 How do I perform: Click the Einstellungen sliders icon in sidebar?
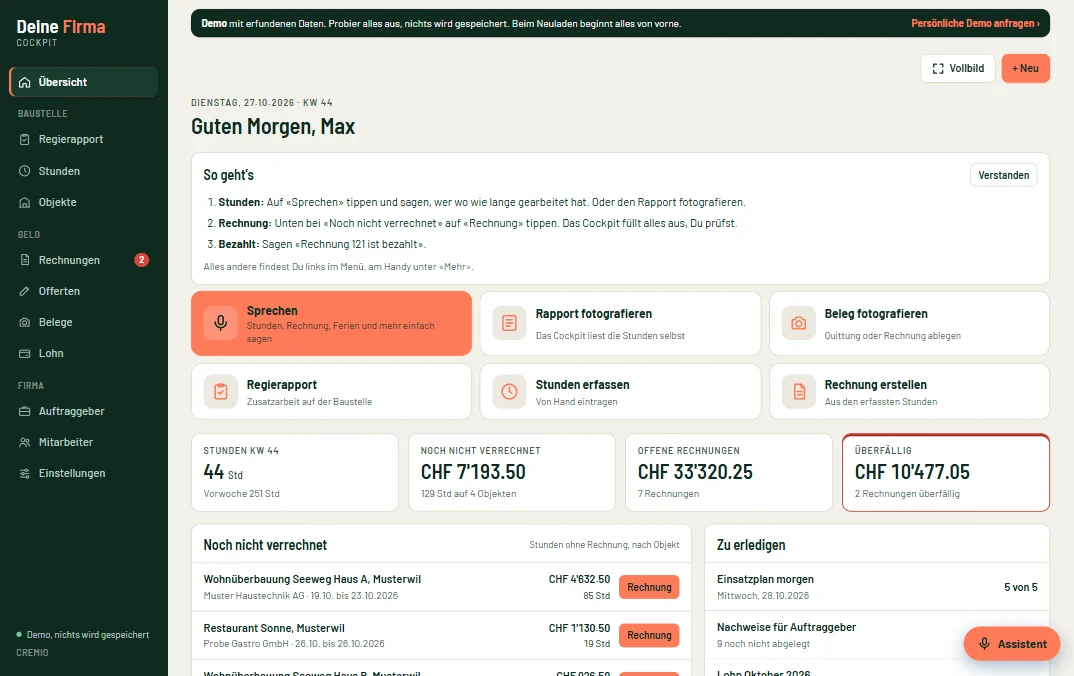point(25,473)
